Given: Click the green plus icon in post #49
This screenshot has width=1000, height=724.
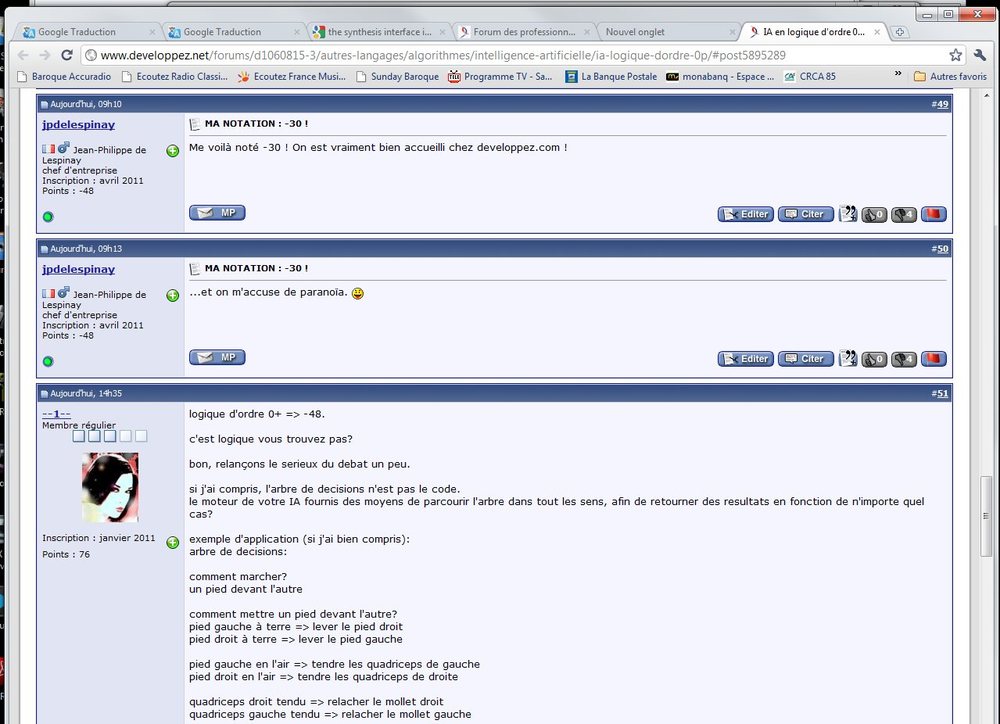Looking at the screenshot, I should (x=173, y=151).
